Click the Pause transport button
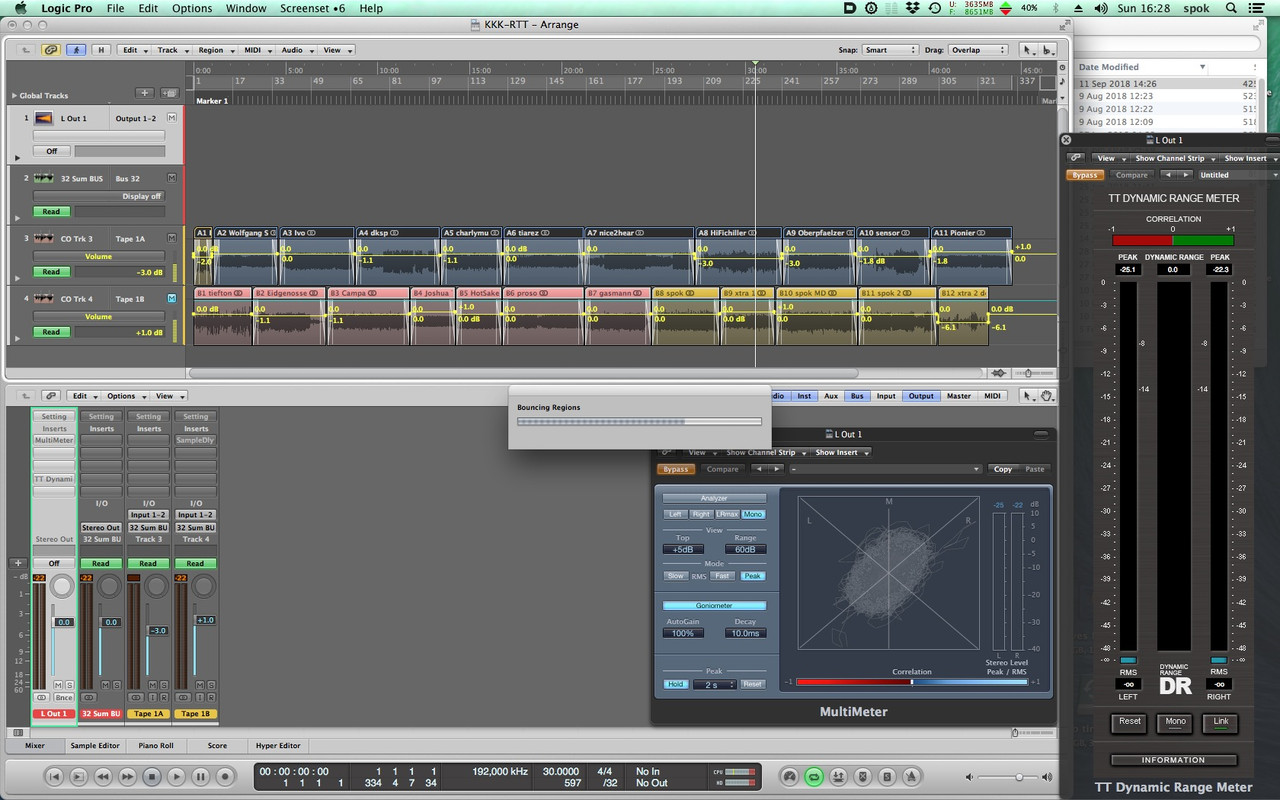 [201, 776]
